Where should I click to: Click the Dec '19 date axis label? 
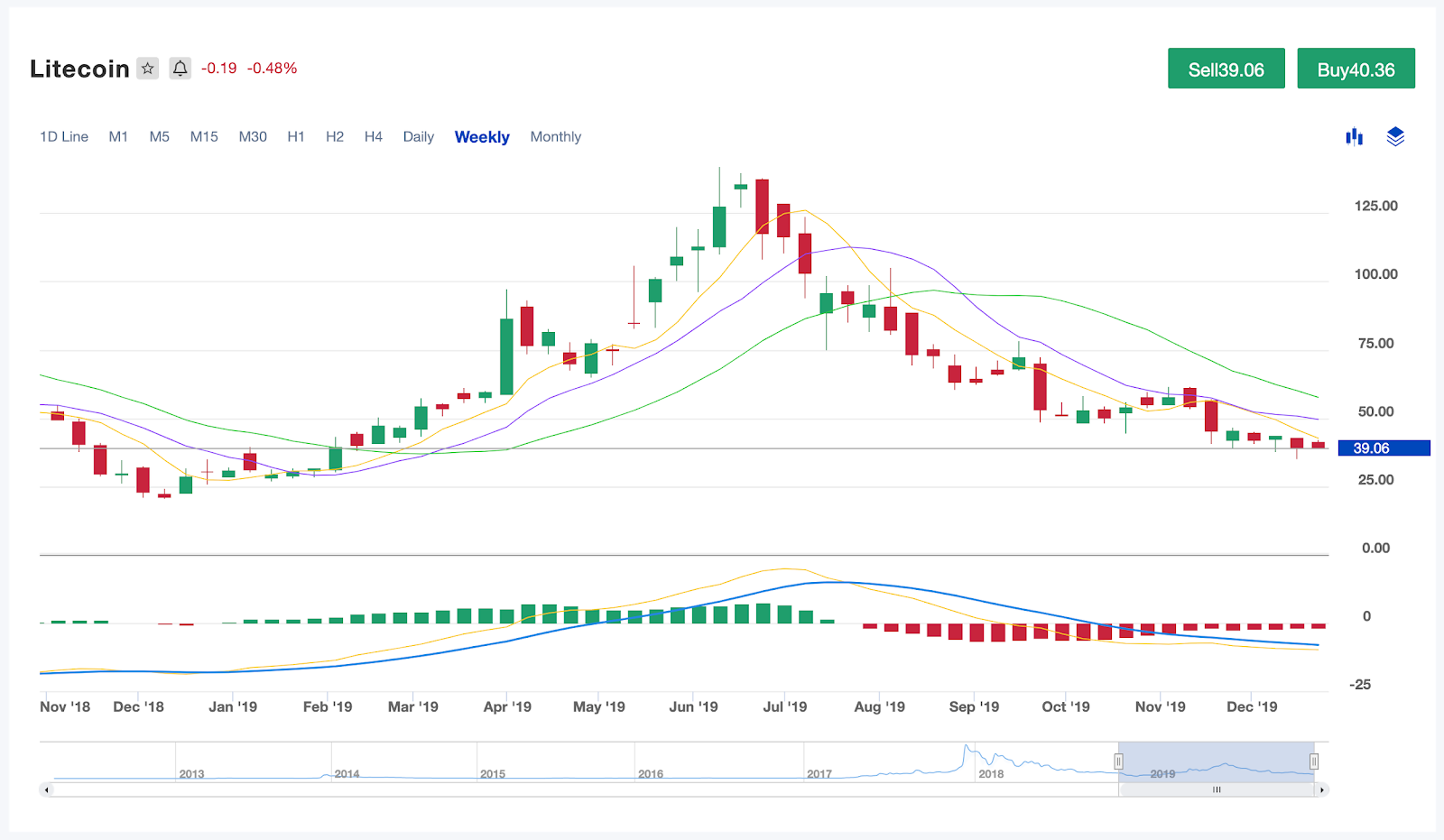tap(1252, 706)
